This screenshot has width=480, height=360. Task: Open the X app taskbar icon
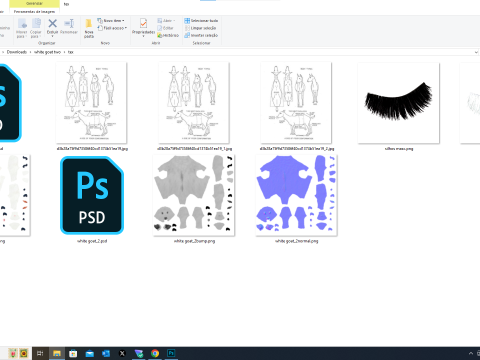(122, 353)
